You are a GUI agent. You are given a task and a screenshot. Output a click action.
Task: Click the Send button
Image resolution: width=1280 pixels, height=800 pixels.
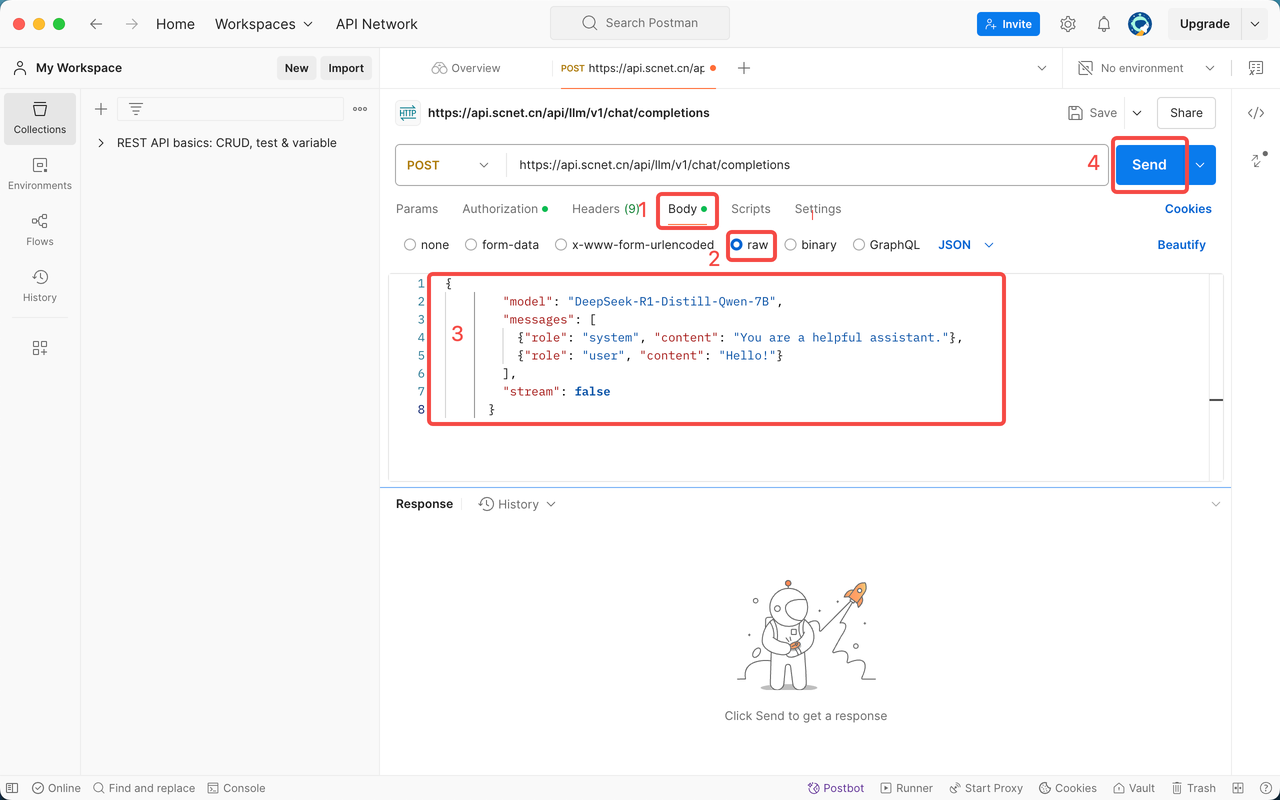(1148, 165)
